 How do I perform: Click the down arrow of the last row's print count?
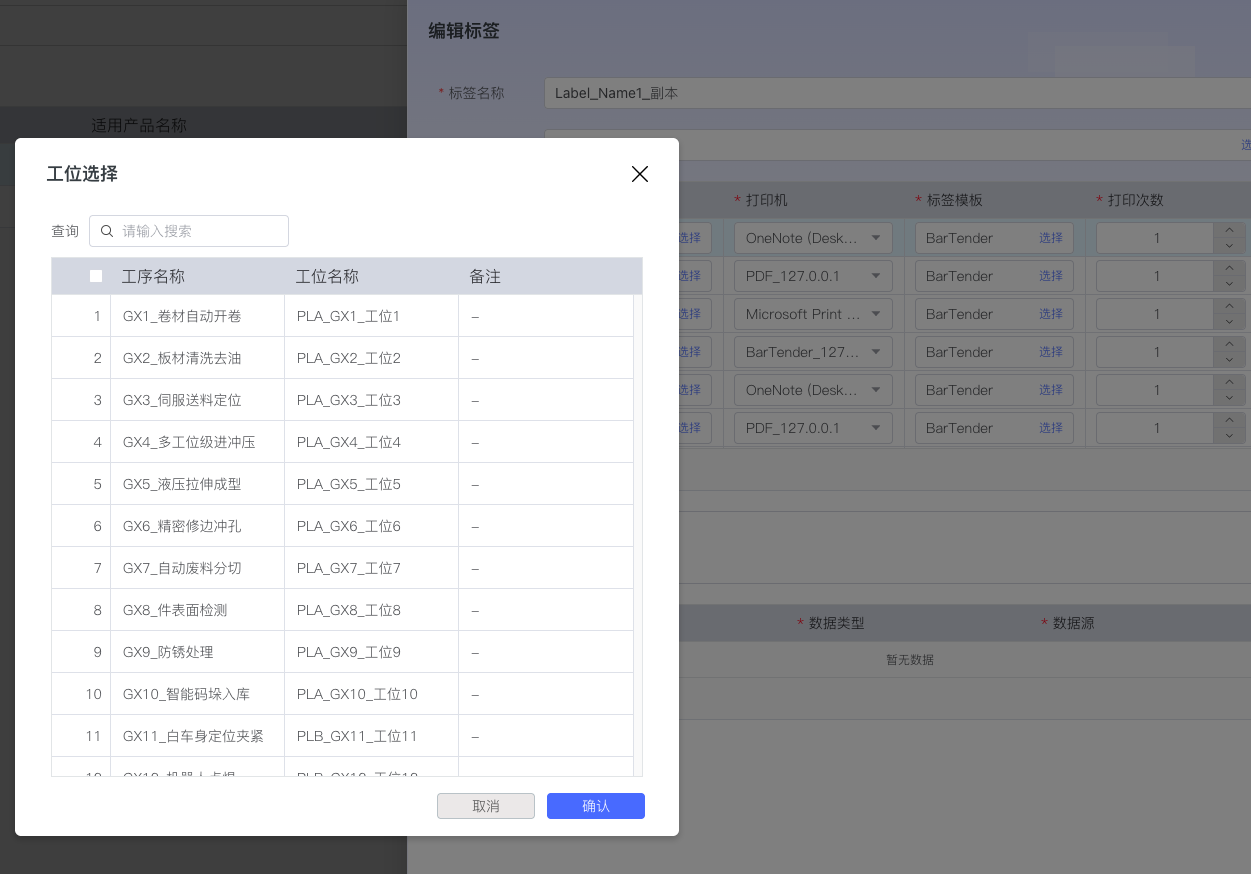click(x=1229, y=436)
